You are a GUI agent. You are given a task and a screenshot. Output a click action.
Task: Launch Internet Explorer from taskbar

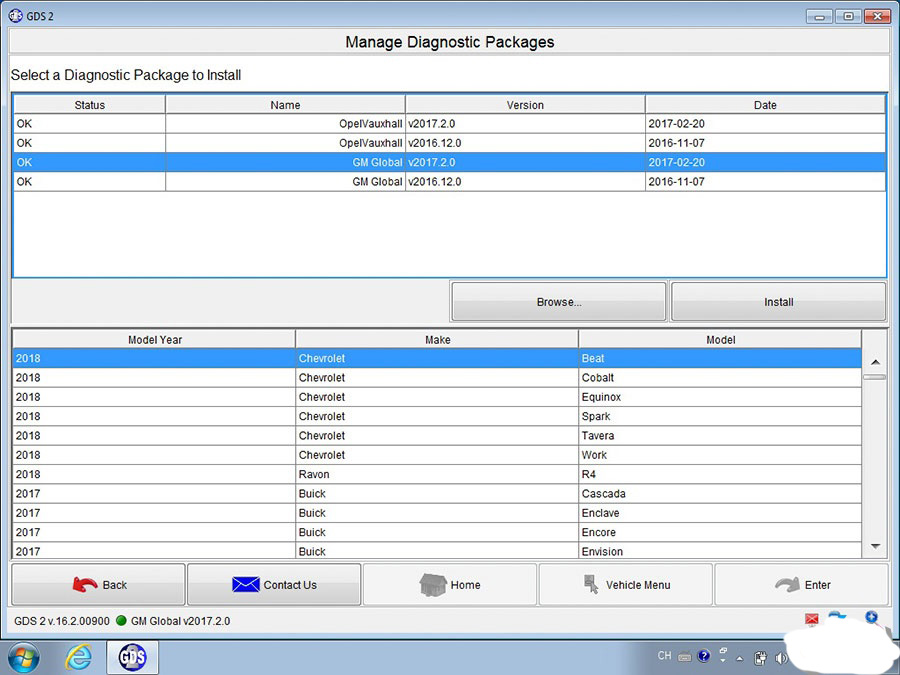tap(79, 657)
